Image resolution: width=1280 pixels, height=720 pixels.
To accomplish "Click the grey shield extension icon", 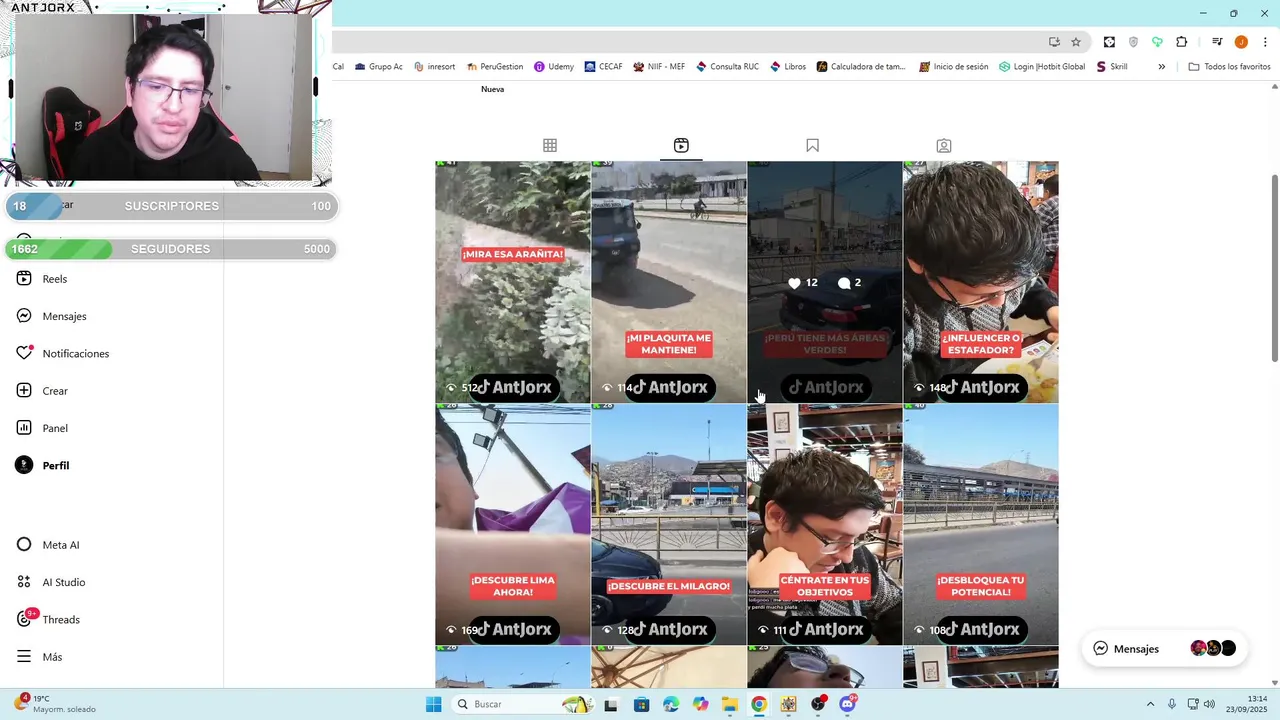I will pos(1133,42).
